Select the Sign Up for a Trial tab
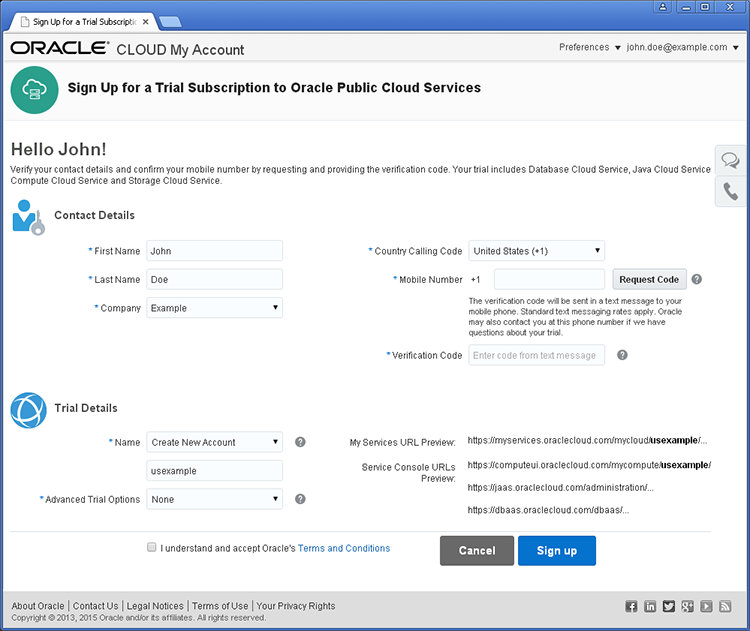Image resolution: width=750 pixels, height=631 pixels. click(x=84, y=22)
